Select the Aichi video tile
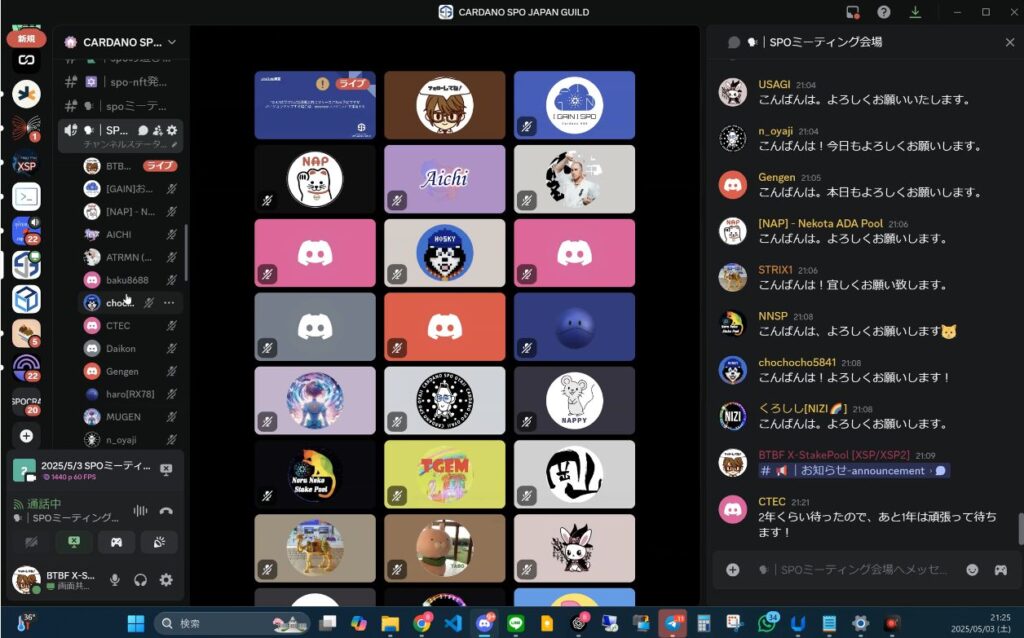 coord(445,179)
